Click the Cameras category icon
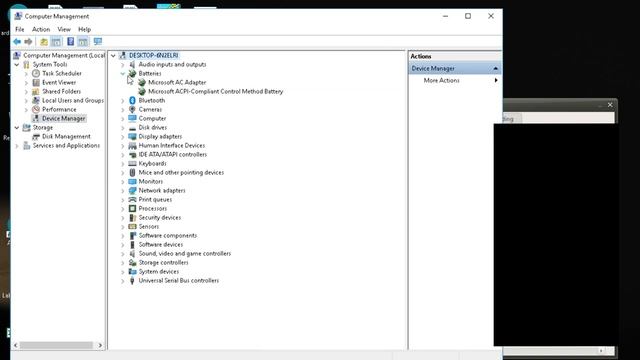Screen dimensions: 640x360 pyautogui.click(x=132, y=109)
